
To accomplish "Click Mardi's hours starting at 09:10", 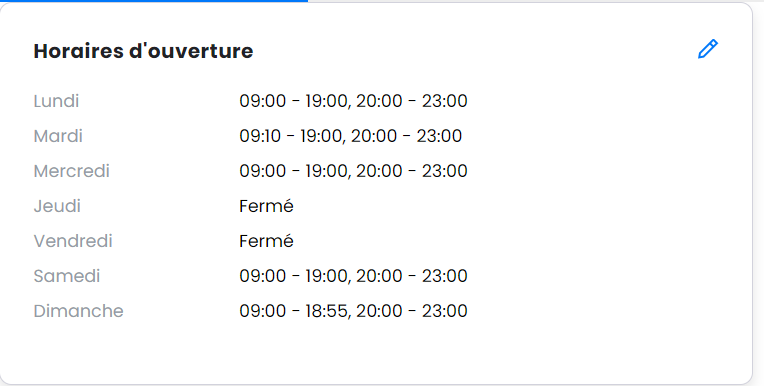I will [x=350, y=136].
